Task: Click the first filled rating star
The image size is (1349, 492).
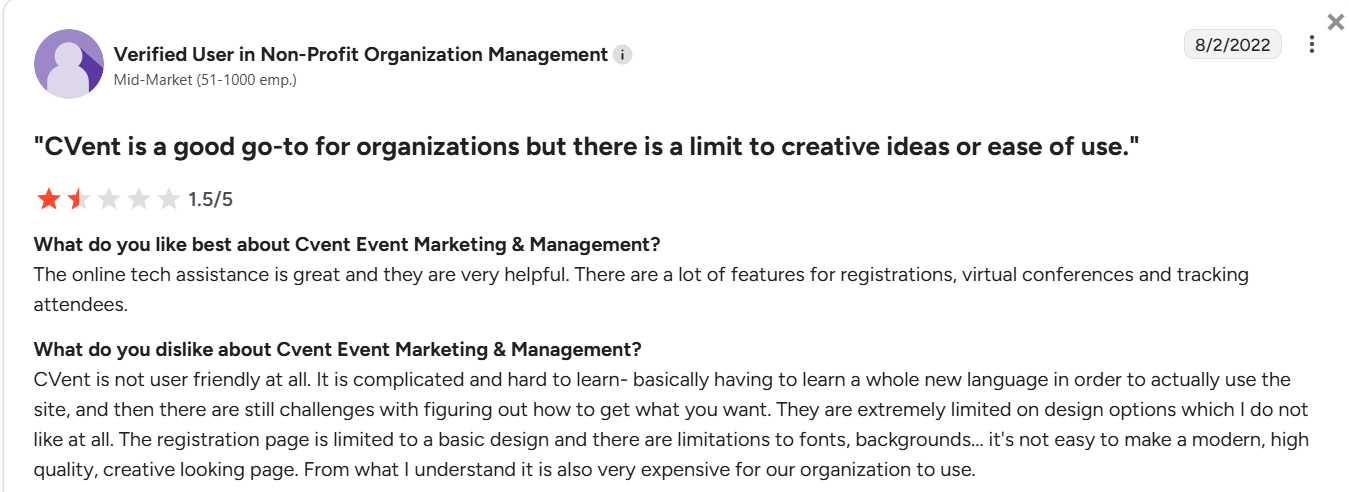Action: point(48,199)
